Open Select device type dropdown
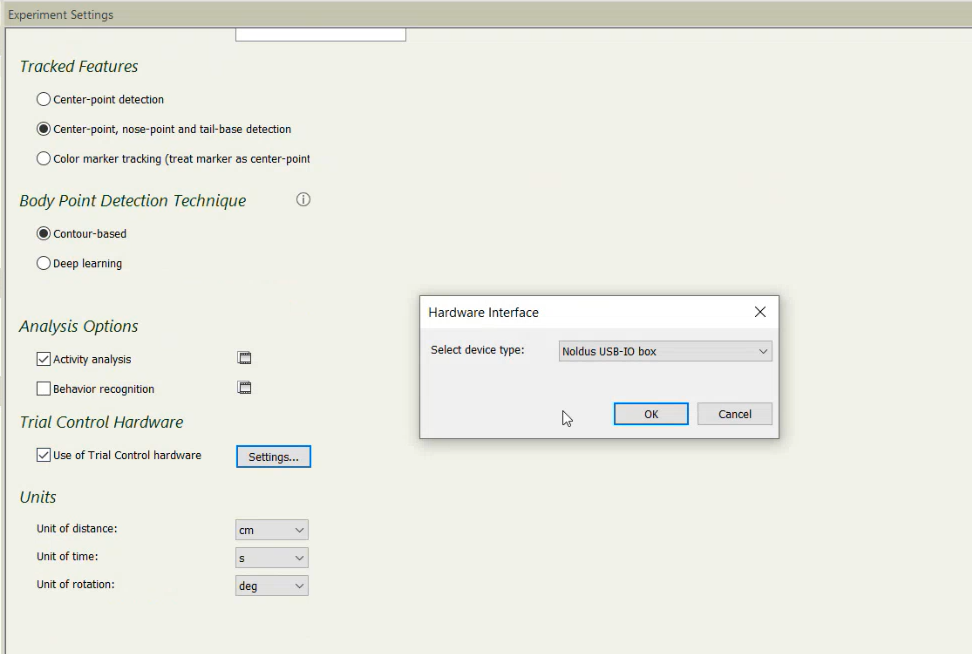This screenshot has width=972, height=654. point(665,351)
